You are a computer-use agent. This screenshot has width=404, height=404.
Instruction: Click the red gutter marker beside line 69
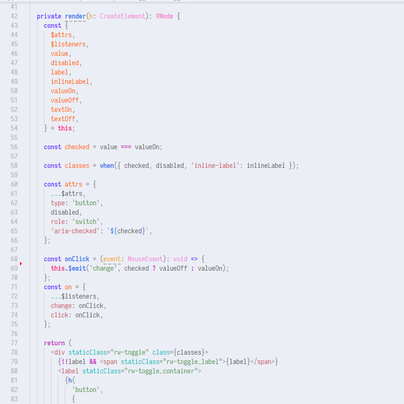pyautogui.click(x=21, y=264)
